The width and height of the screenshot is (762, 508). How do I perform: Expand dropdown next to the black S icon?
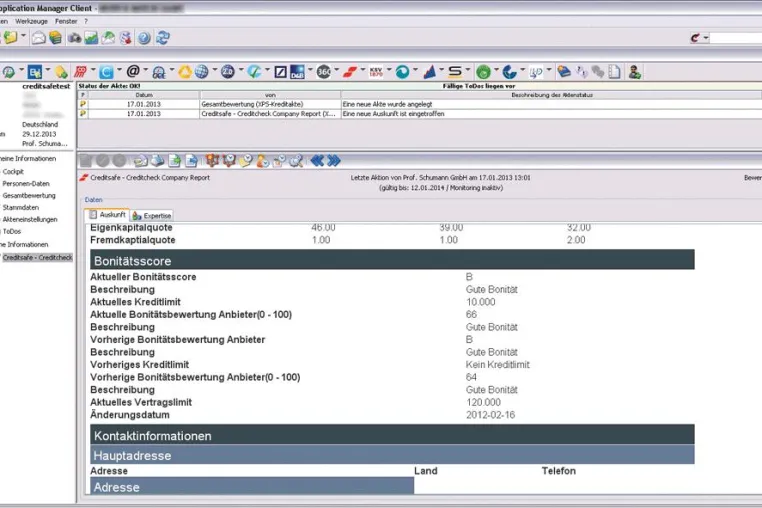[468, 70]
